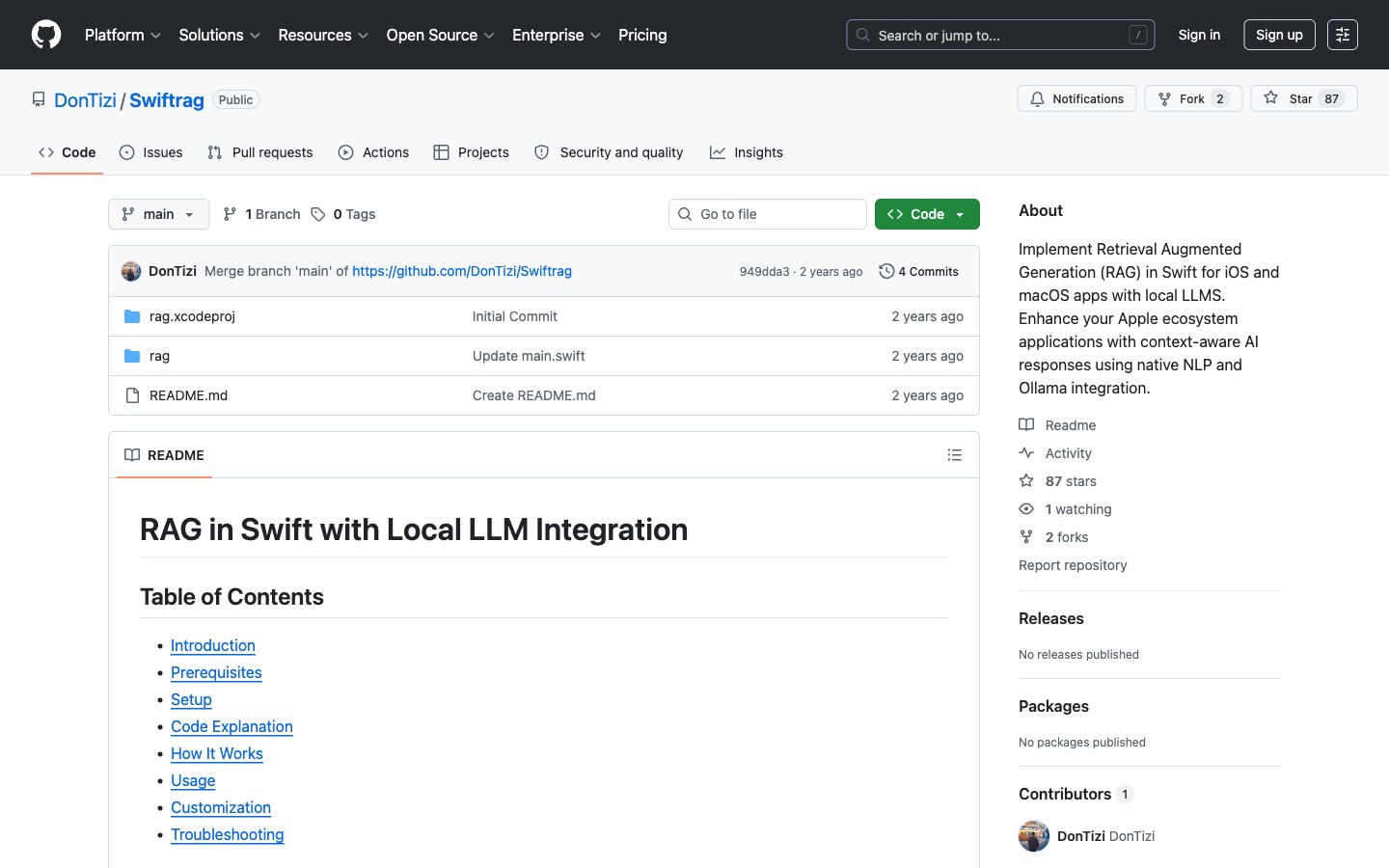Screen dimensions: 1389x868
Task: Open the rag.xcodeproj folder
Action: (x=192, y=316)
